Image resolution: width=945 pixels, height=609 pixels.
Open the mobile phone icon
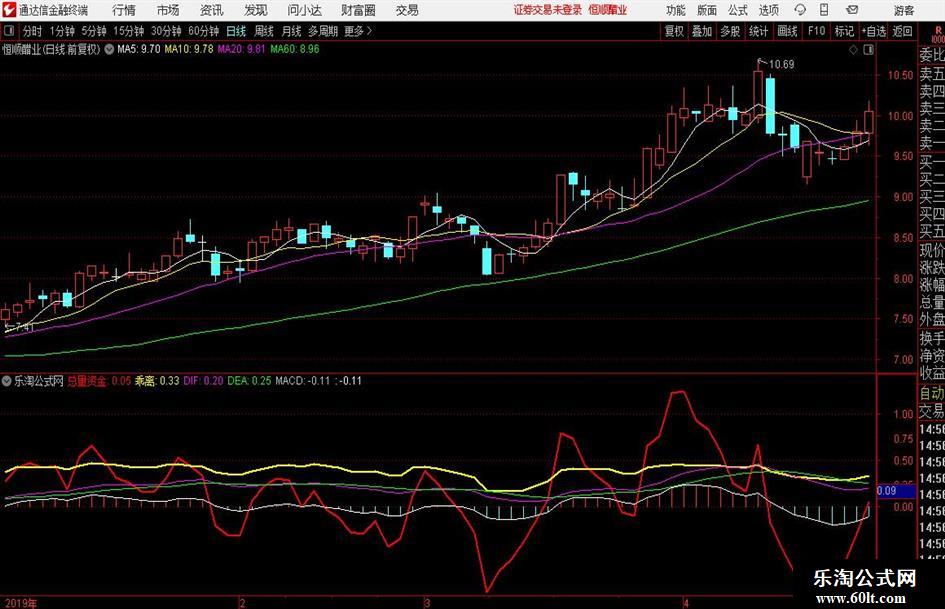point(824,10)
